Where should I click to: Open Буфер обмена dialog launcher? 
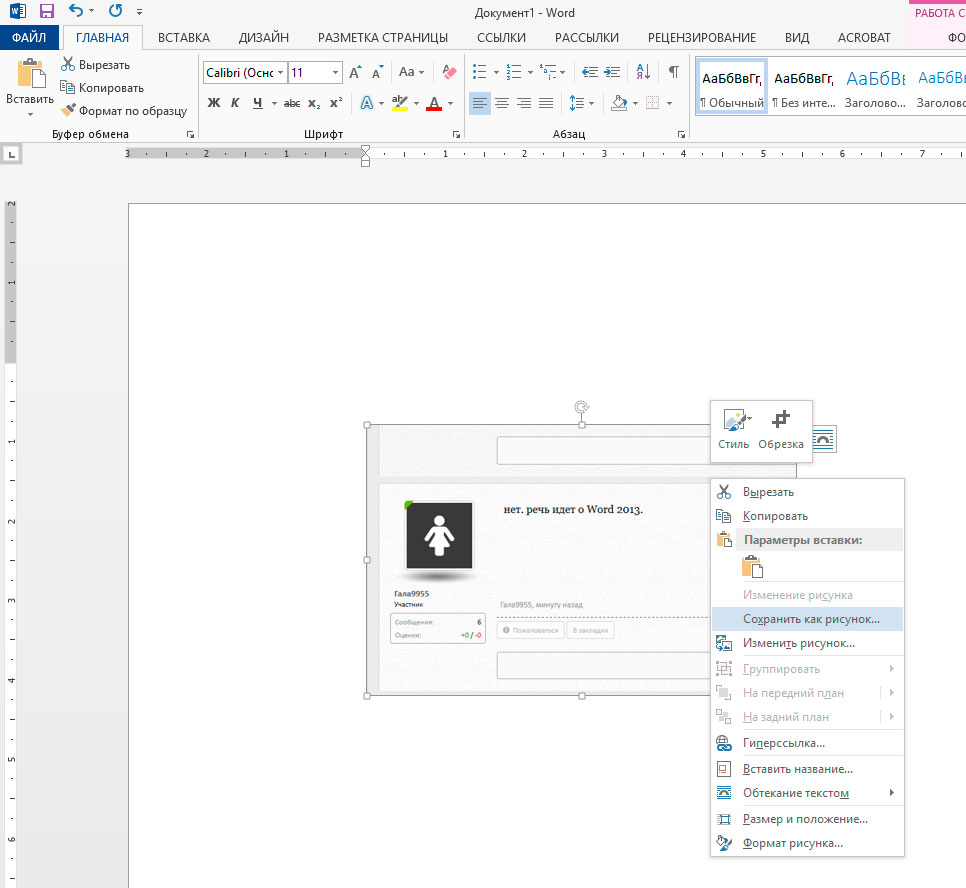point(190,134)
